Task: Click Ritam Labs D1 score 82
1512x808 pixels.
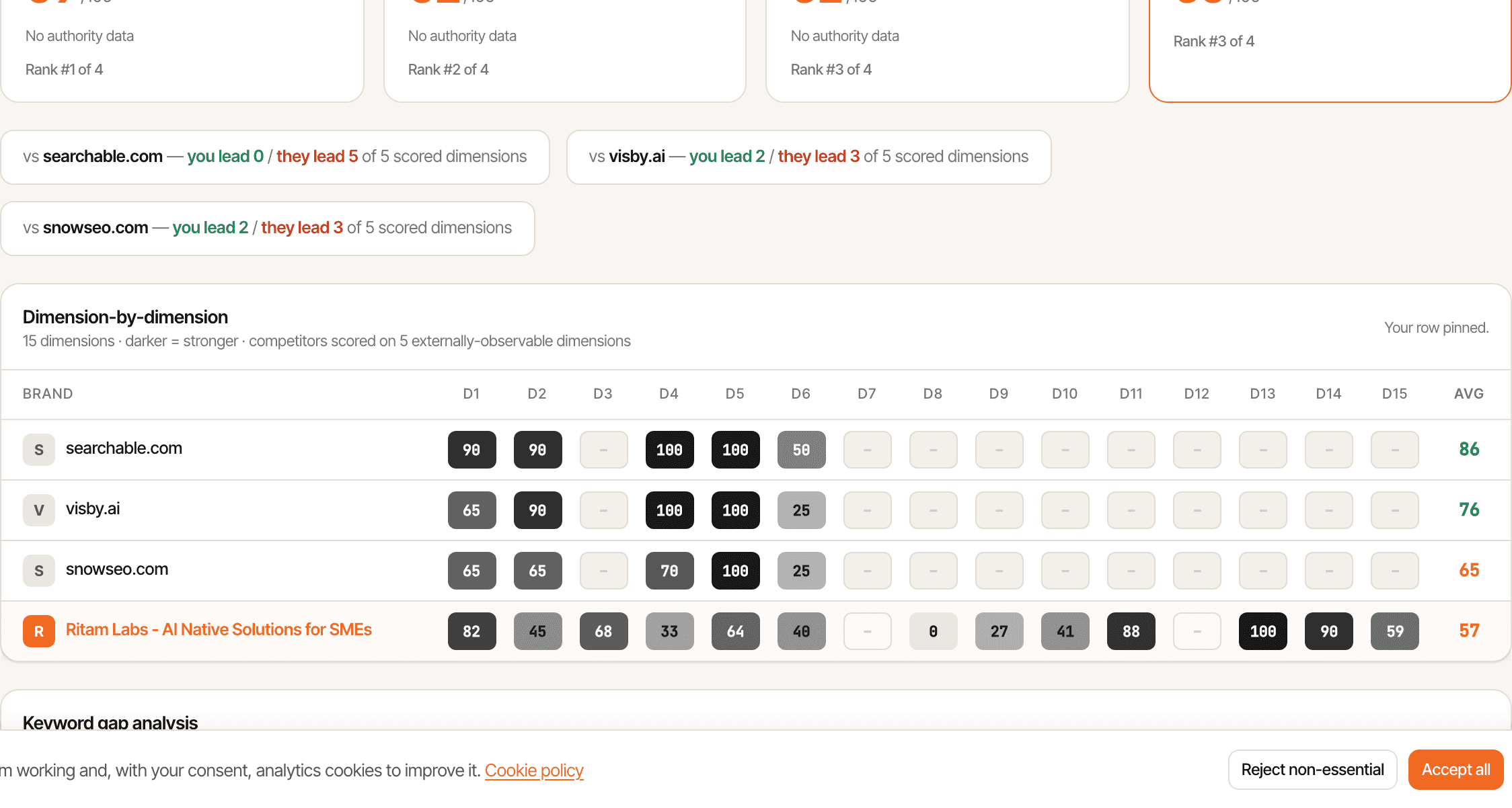Action: tap(472, 631)
